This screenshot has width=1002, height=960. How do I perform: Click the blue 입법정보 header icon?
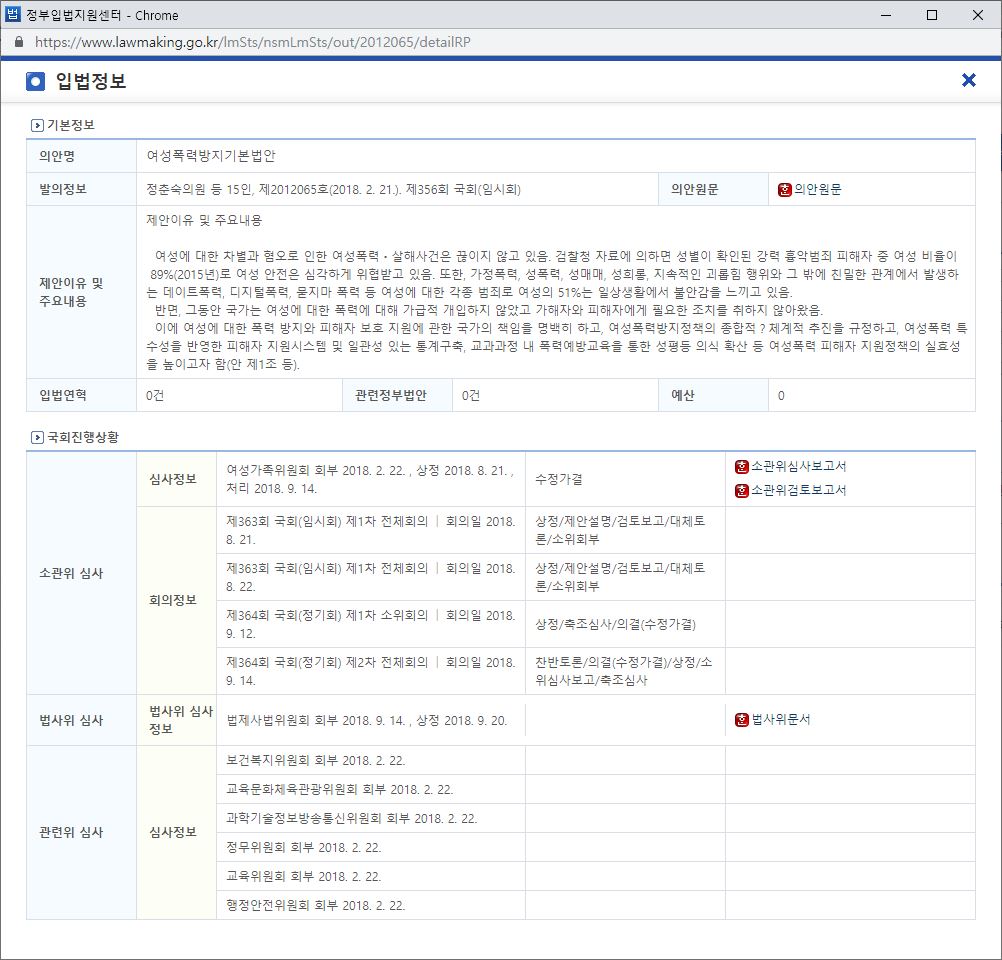point(36,81)
